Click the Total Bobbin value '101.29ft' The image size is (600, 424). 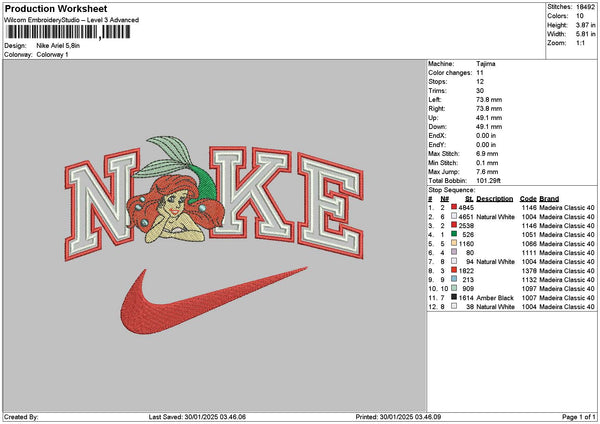coord(488,181)
